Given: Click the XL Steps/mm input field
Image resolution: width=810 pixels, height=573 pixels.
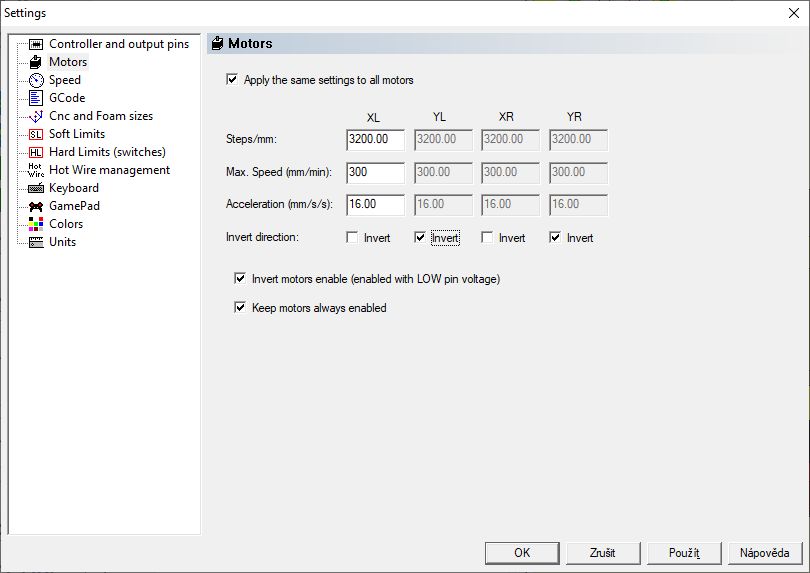Looking at the screenshot, I should (x=375, y=140).
